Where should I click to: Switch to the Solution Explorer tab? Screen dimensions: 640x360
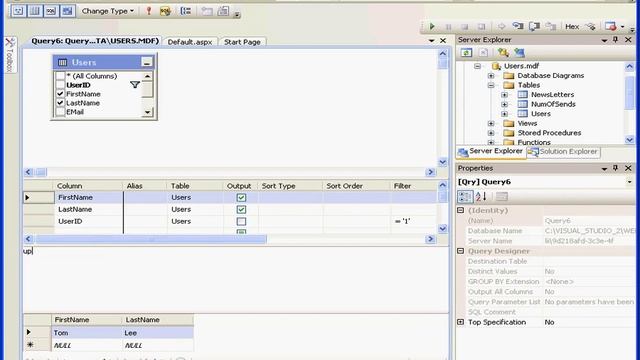click(x=564, y=152)
